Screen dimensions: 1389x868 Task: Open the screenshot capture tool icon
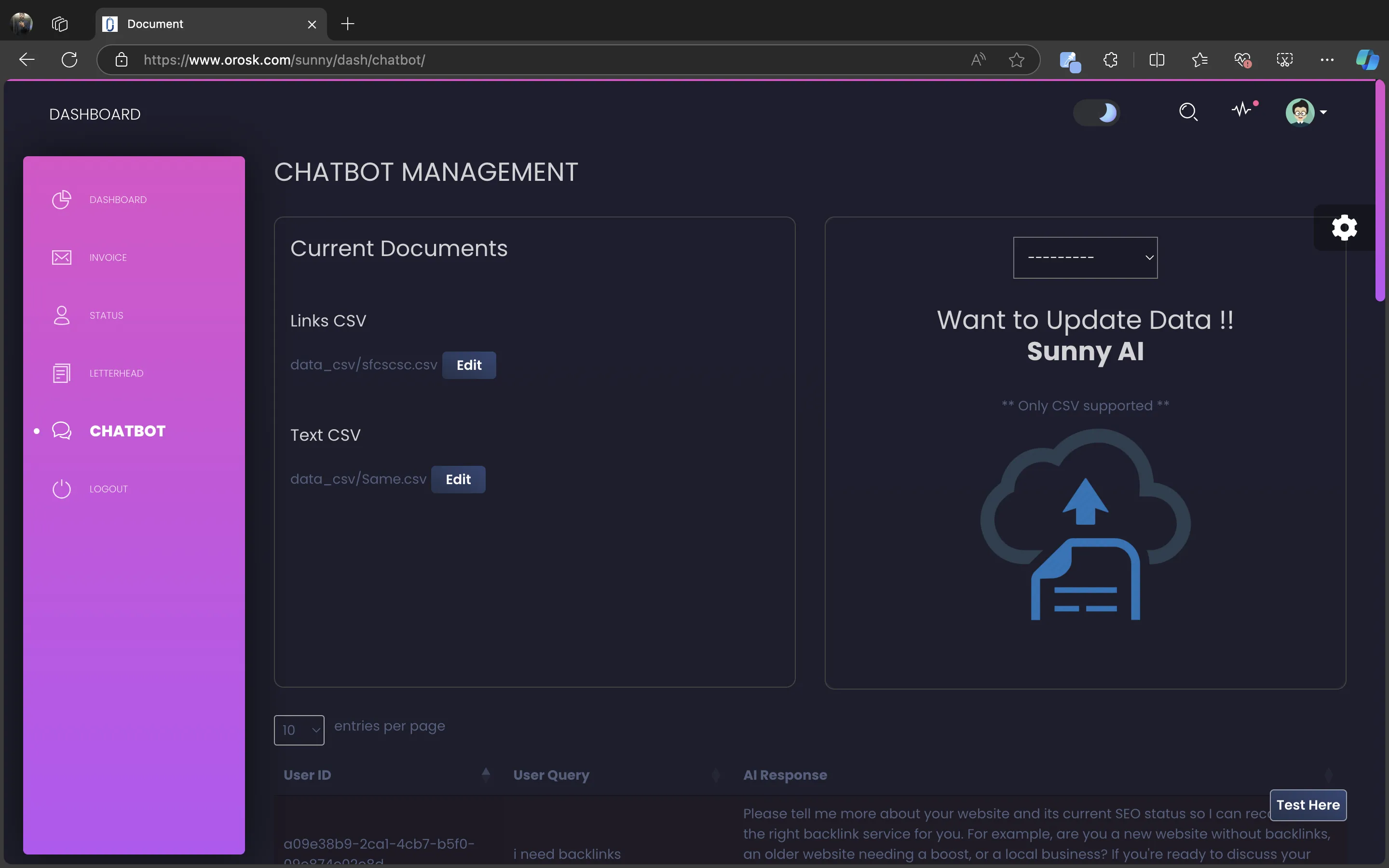pos(1284,60)
